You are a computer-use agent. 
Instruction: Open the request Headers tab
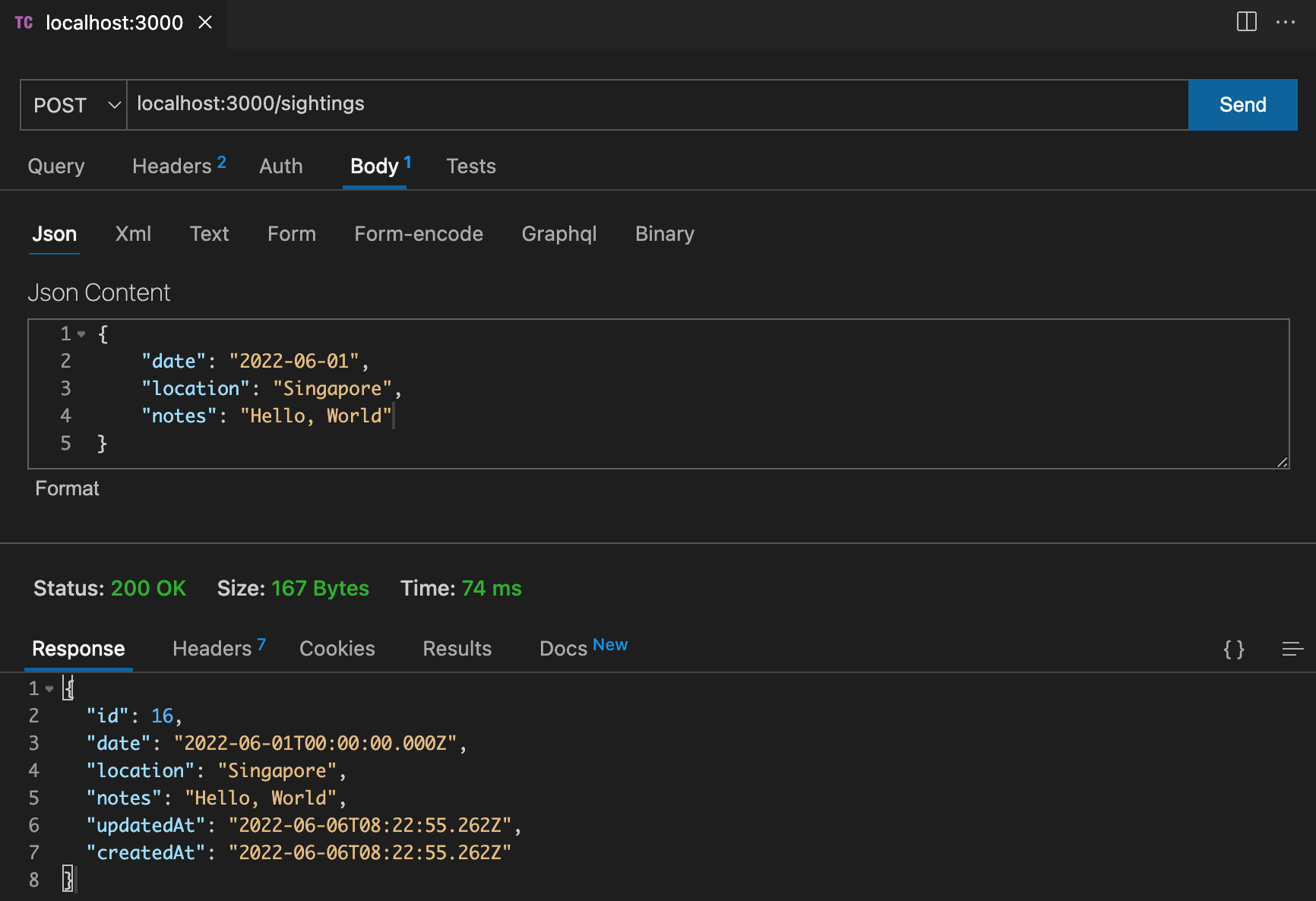172,166
